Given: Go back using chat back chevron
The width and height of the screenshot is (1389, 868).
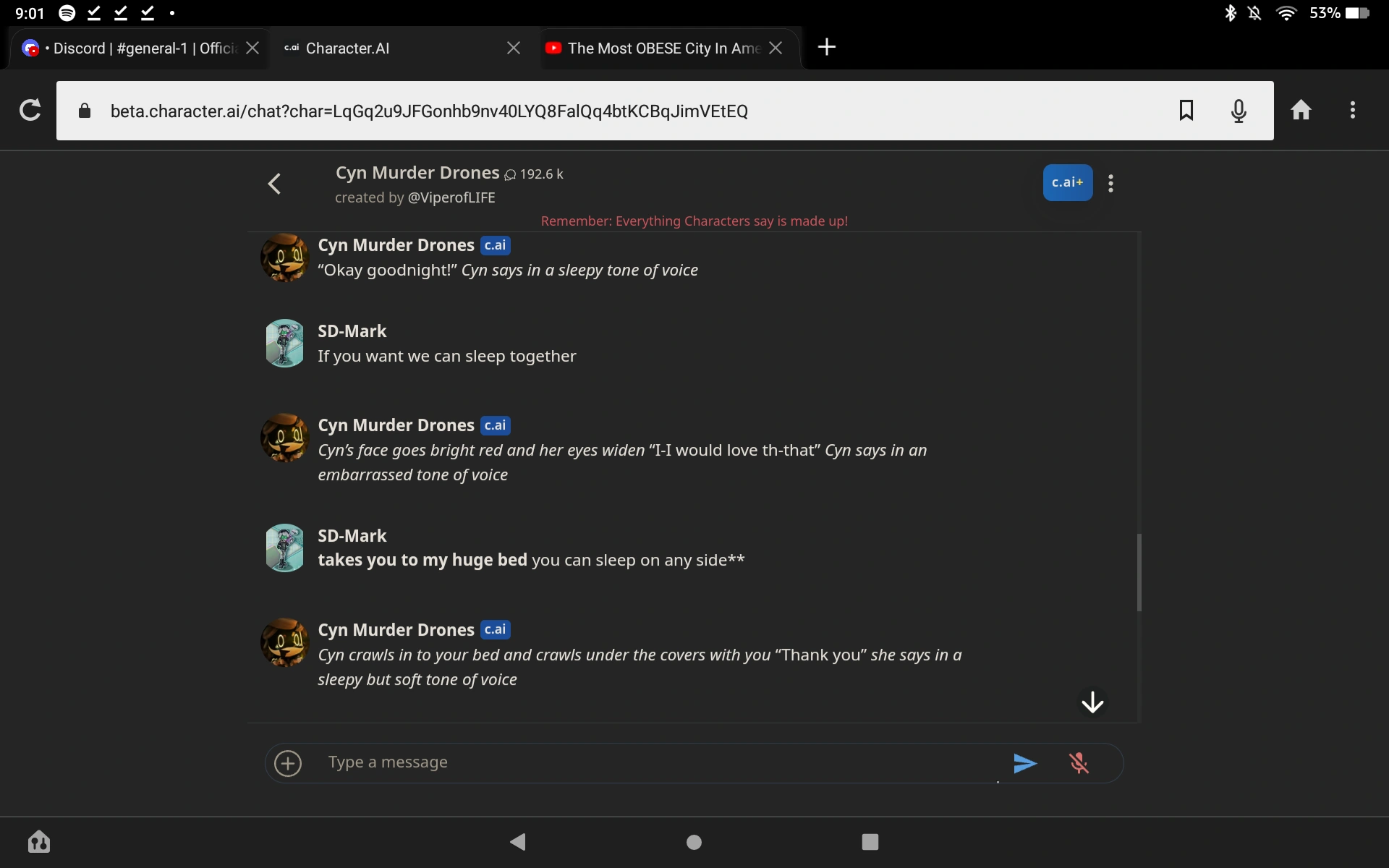Looking at the screenshot, I should pyautogui.click(x=275, y=184).
